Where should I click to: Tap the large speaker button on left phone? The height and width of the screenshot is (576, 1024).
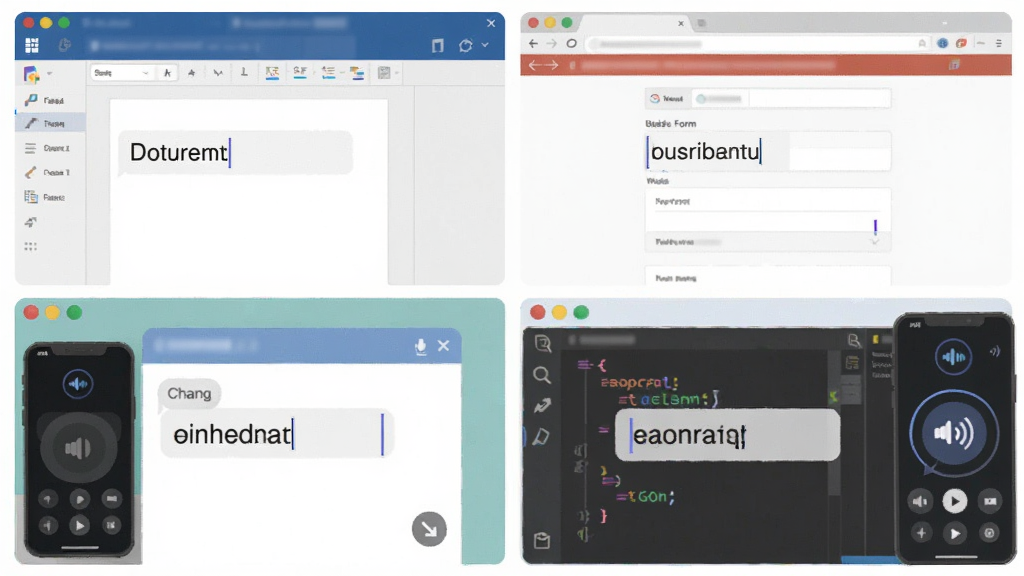(78, 448)
